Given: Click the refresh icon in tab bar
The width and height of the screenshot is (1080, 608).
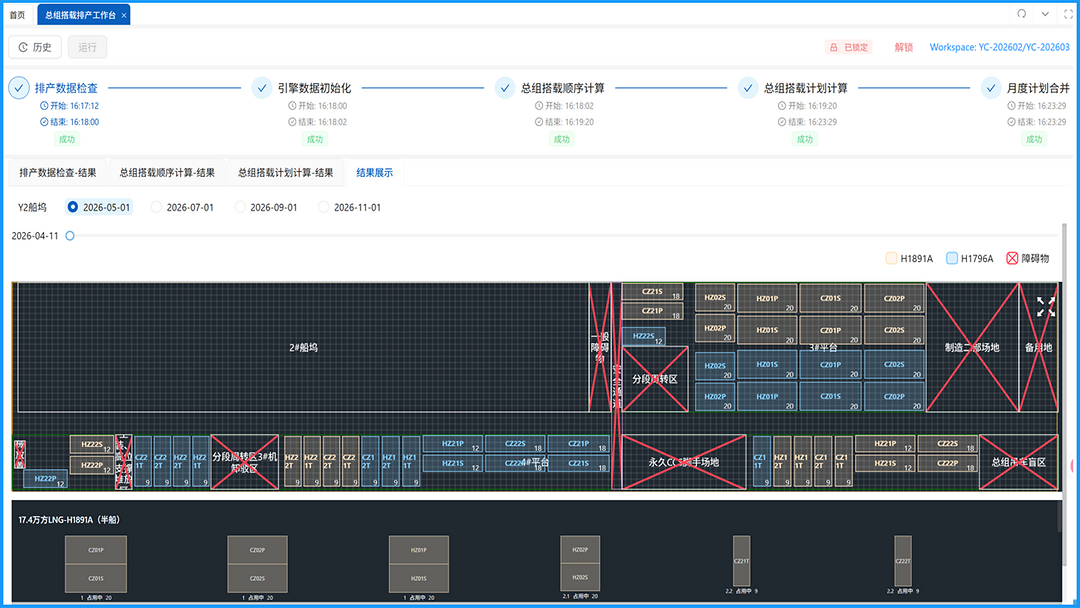Looking at the screenshot, I should 1021,14.
